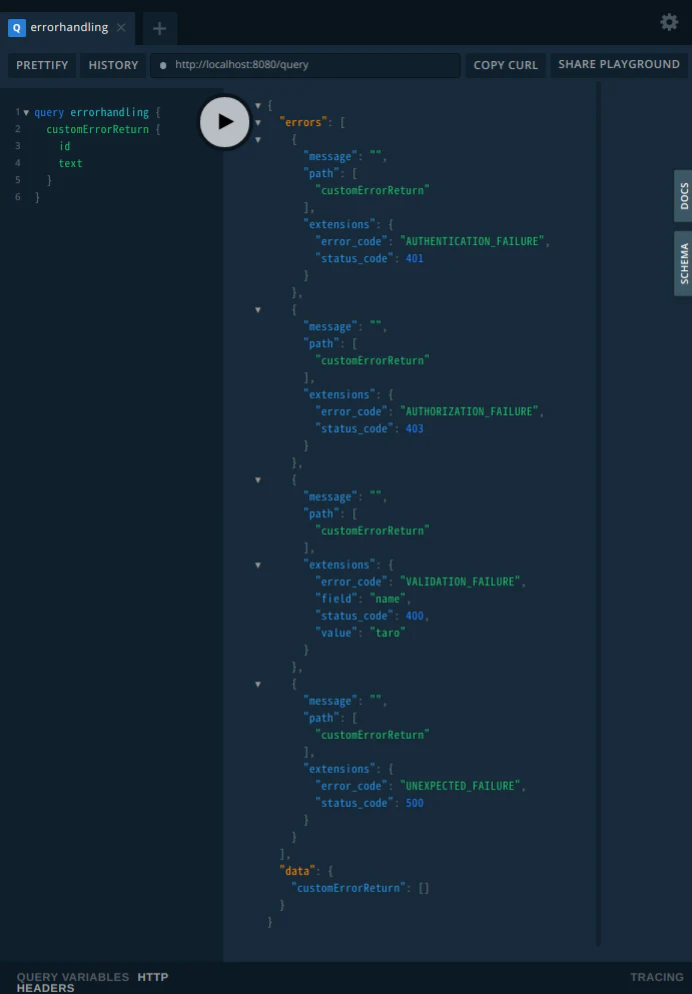This screenshot has height=994, width=692.
Task: Open the Schema side tab
Action: click(683, 263)
